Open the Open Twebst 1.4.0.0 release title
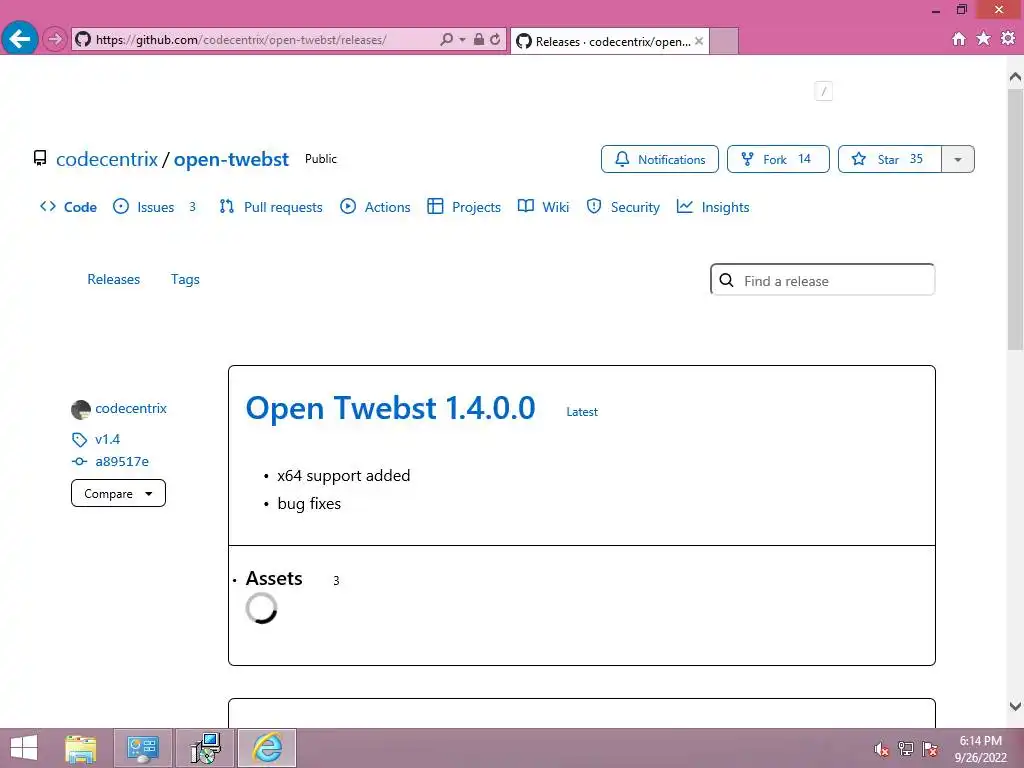This screenshot has height=768, width=1024. [391, 408]
